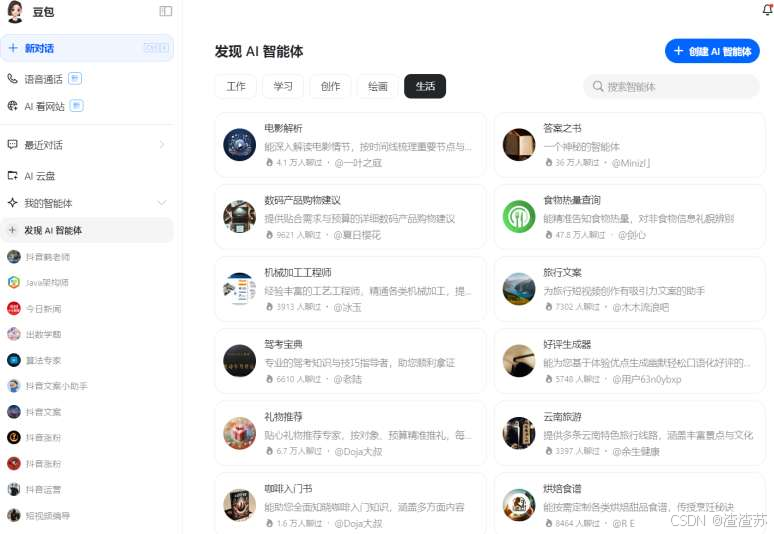Click 数码产品购物建议 avatar image
Image resolution: width=774 pixels, height=534 pixels.
pos(239,217)
